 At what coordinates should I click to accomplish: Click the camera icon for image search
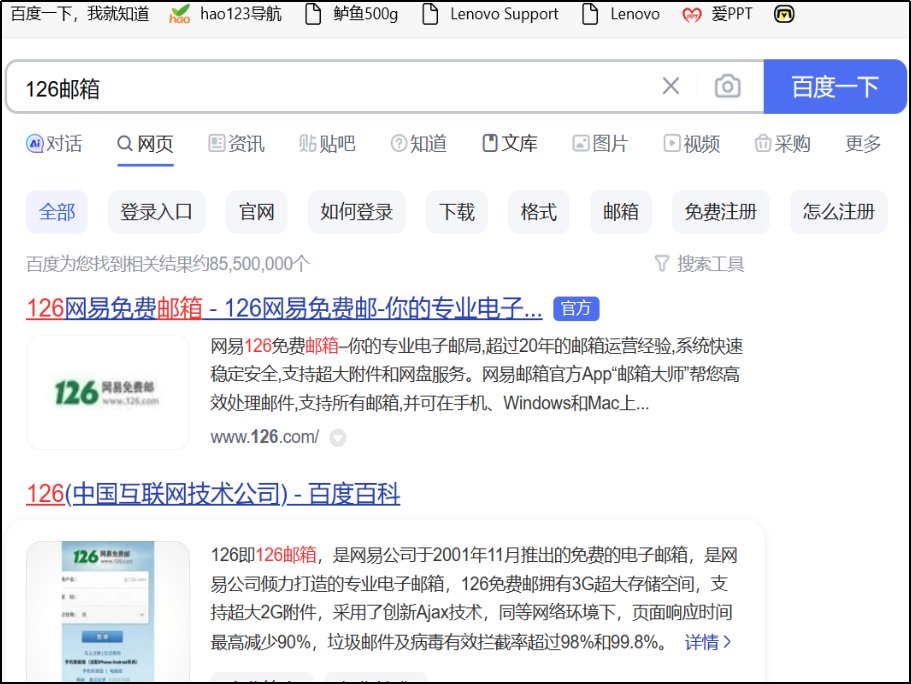(x=727, y=87)
